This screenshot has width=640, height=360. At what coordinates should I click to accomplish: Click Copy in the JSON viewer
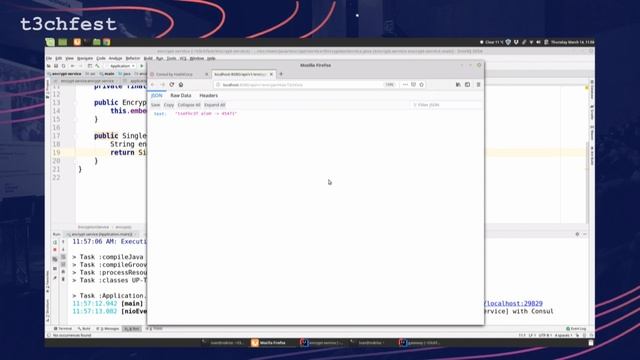(169, 105)
